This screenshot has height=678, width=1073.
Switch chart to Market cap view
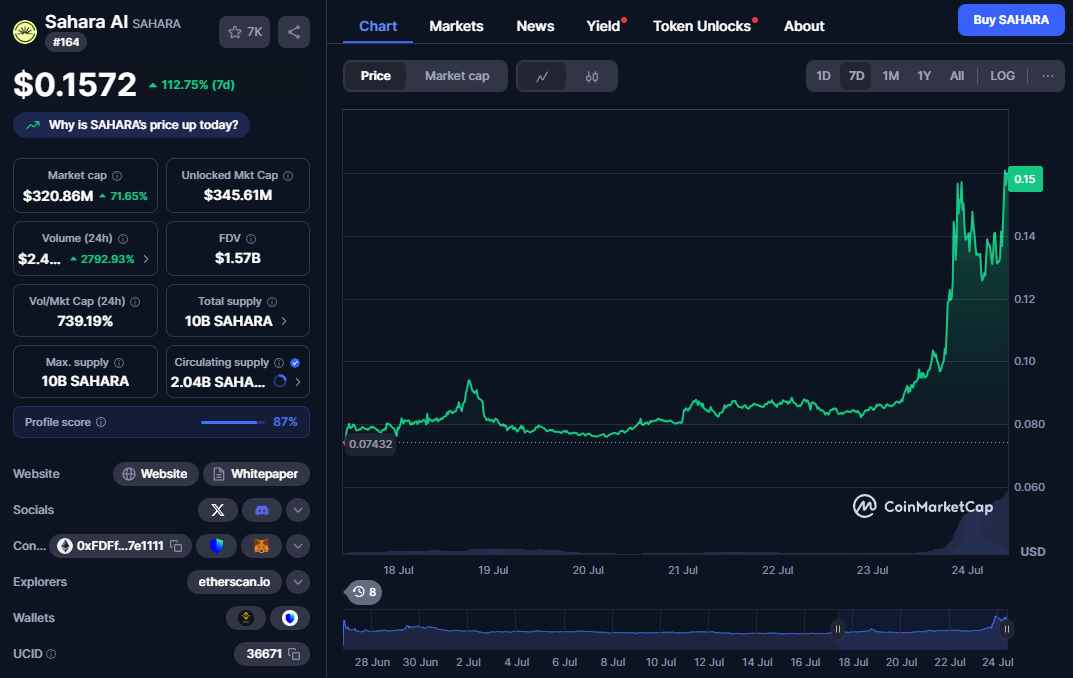pos(457,76)
